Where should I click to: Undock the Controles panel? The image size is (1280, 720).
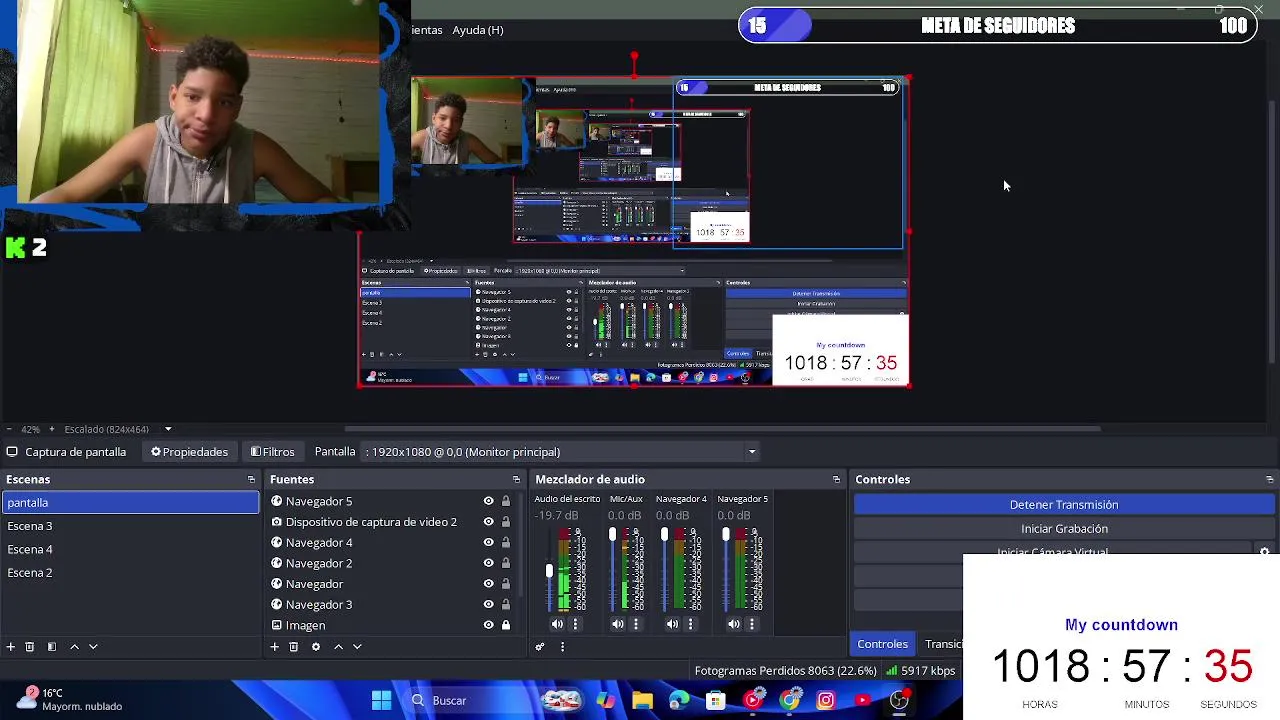click(x=1269, y=480)
